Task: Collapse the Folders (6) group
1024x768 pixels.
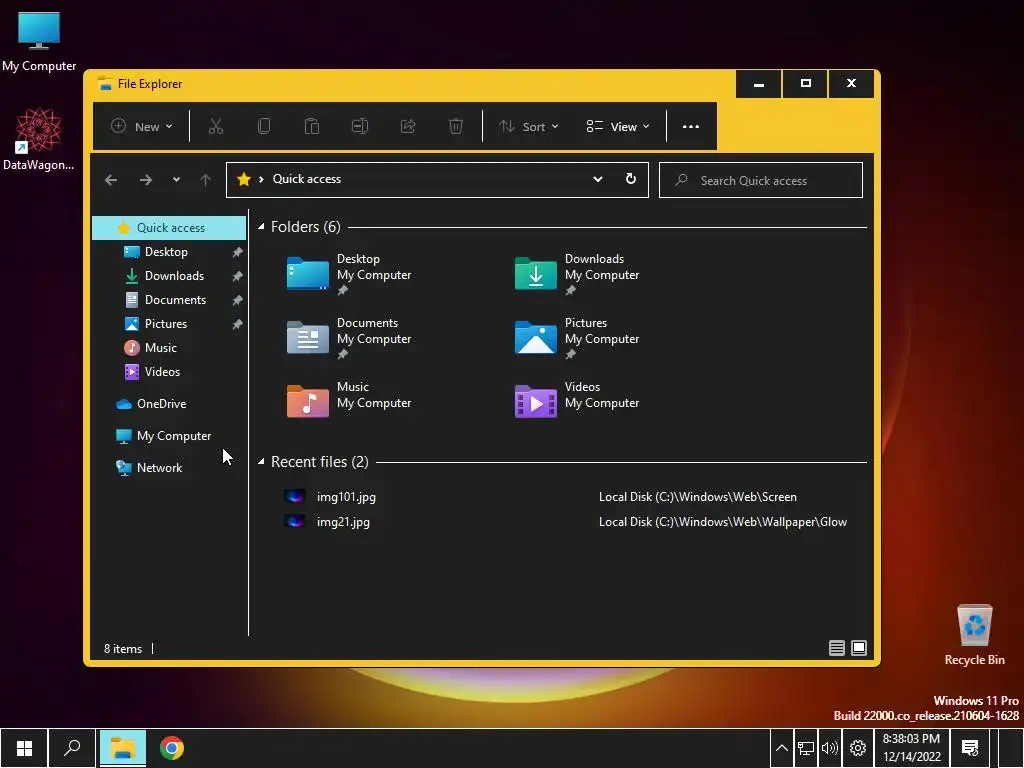Action: 261,227
